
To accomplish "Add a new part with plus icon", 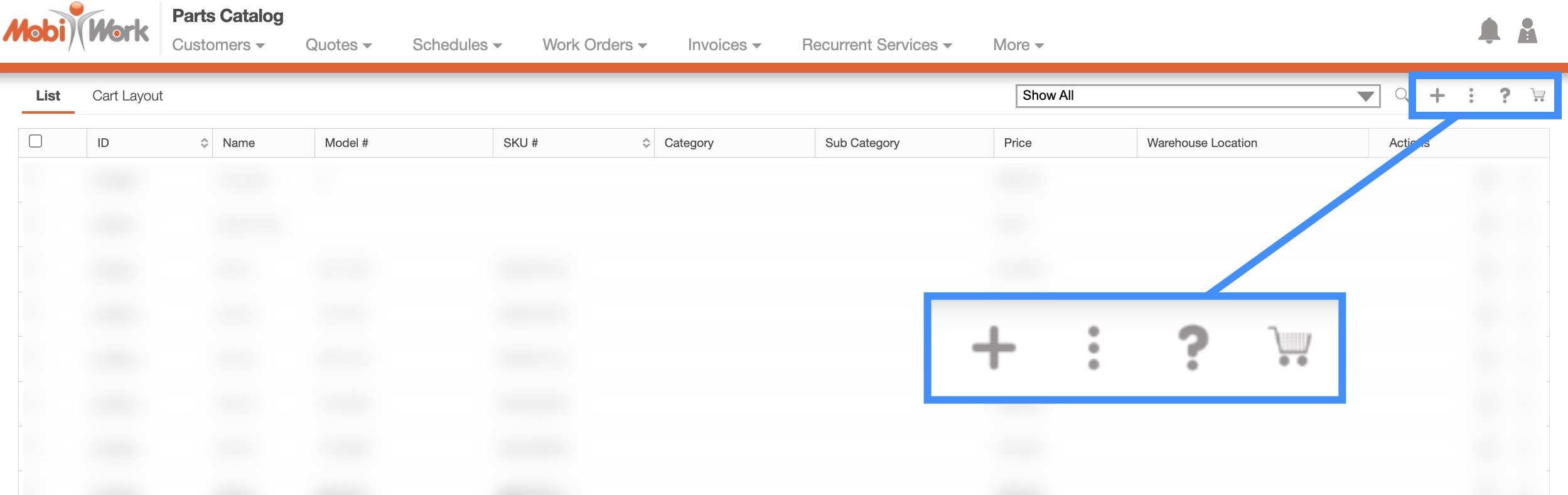I will (x=1437, y=95).
